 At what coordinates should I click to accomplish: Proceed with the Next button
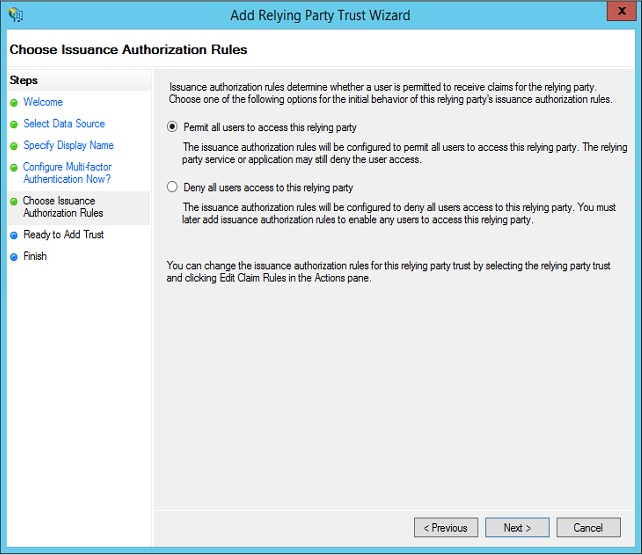click(517, 527)
